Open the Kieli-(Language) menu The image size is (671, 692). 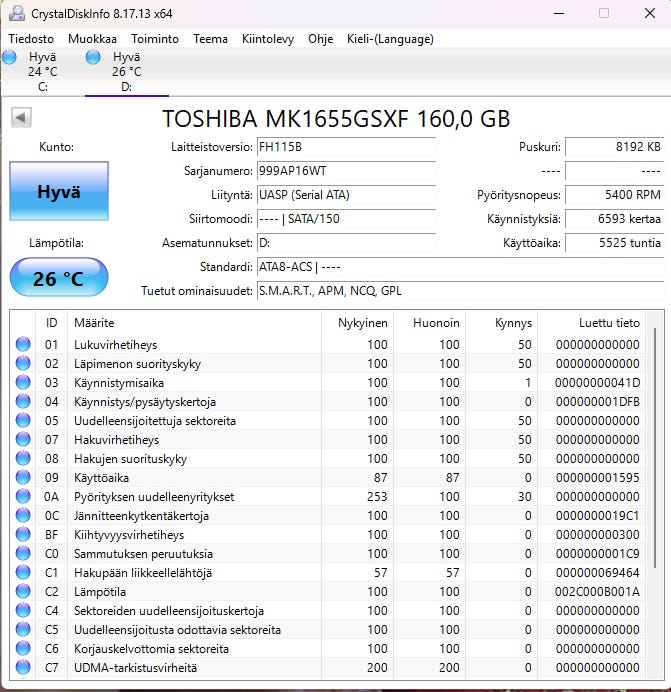pos(389,39)
